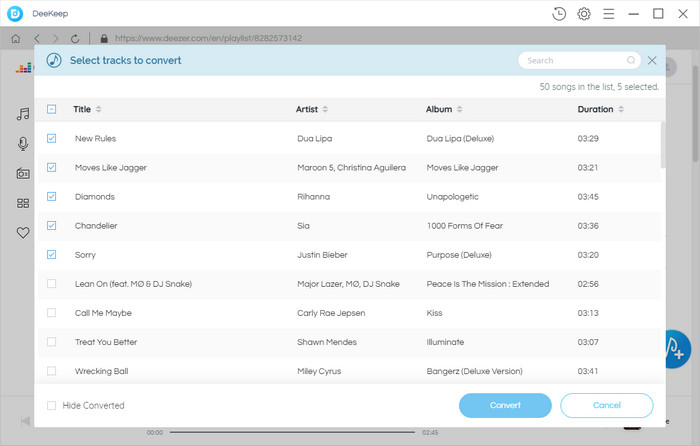Click the Shawn Mendes artist cell
Screen dimensions: 700x446
pos(327,342)
